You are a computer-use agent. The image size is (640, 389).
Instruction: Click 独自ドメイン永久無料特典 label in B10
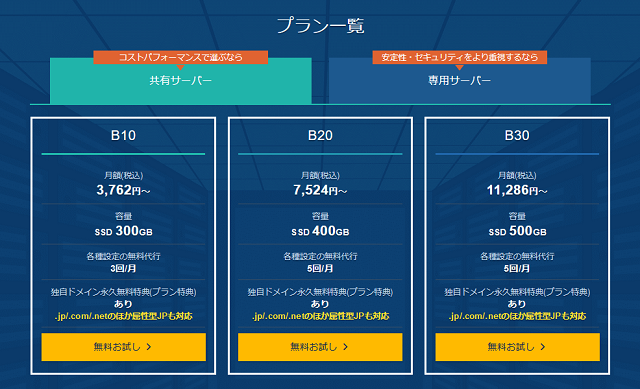[x=123, y=292]
